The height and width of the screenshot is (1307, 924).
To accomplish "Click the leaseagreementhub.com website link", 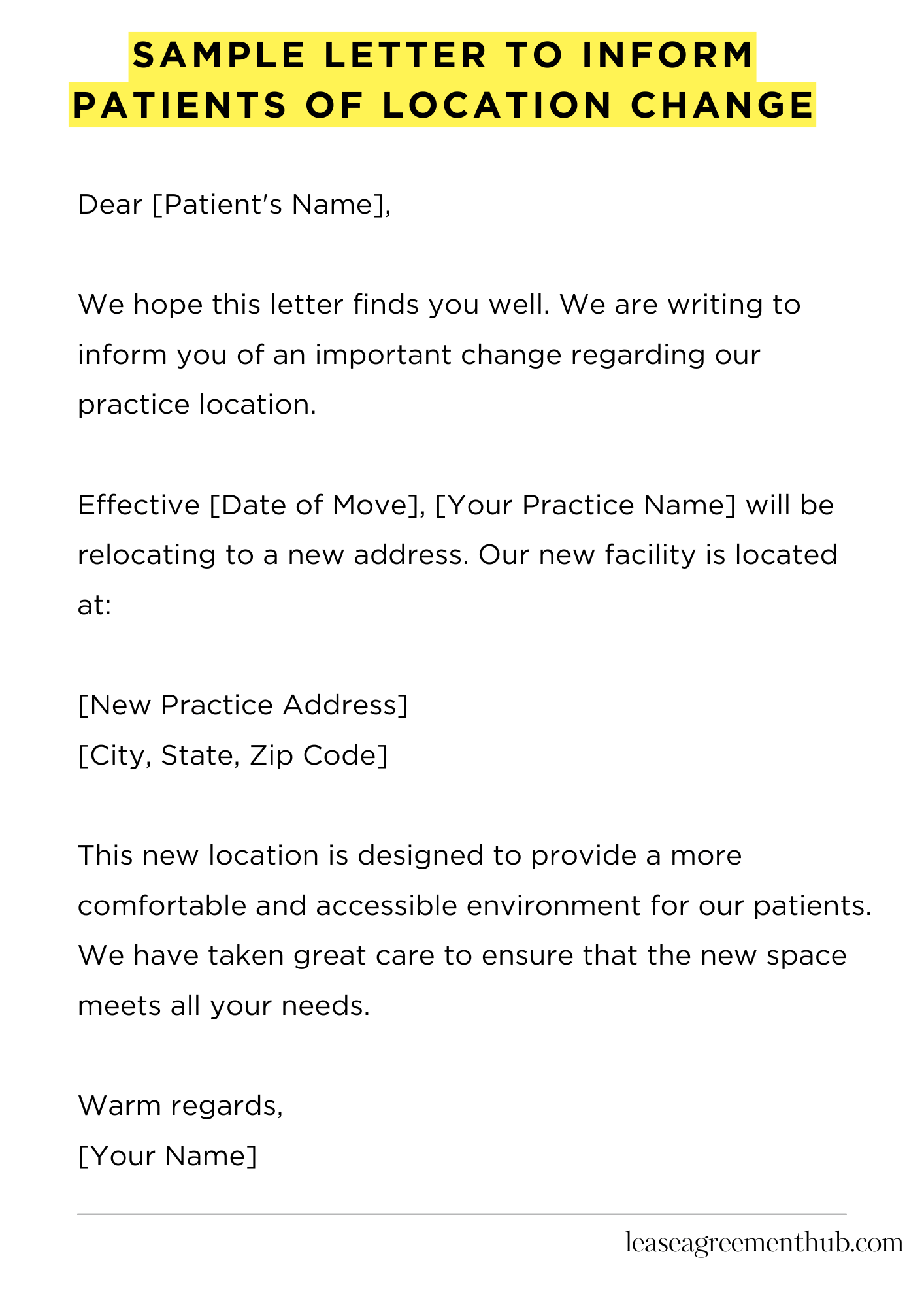I will [x=763, y=1242].
